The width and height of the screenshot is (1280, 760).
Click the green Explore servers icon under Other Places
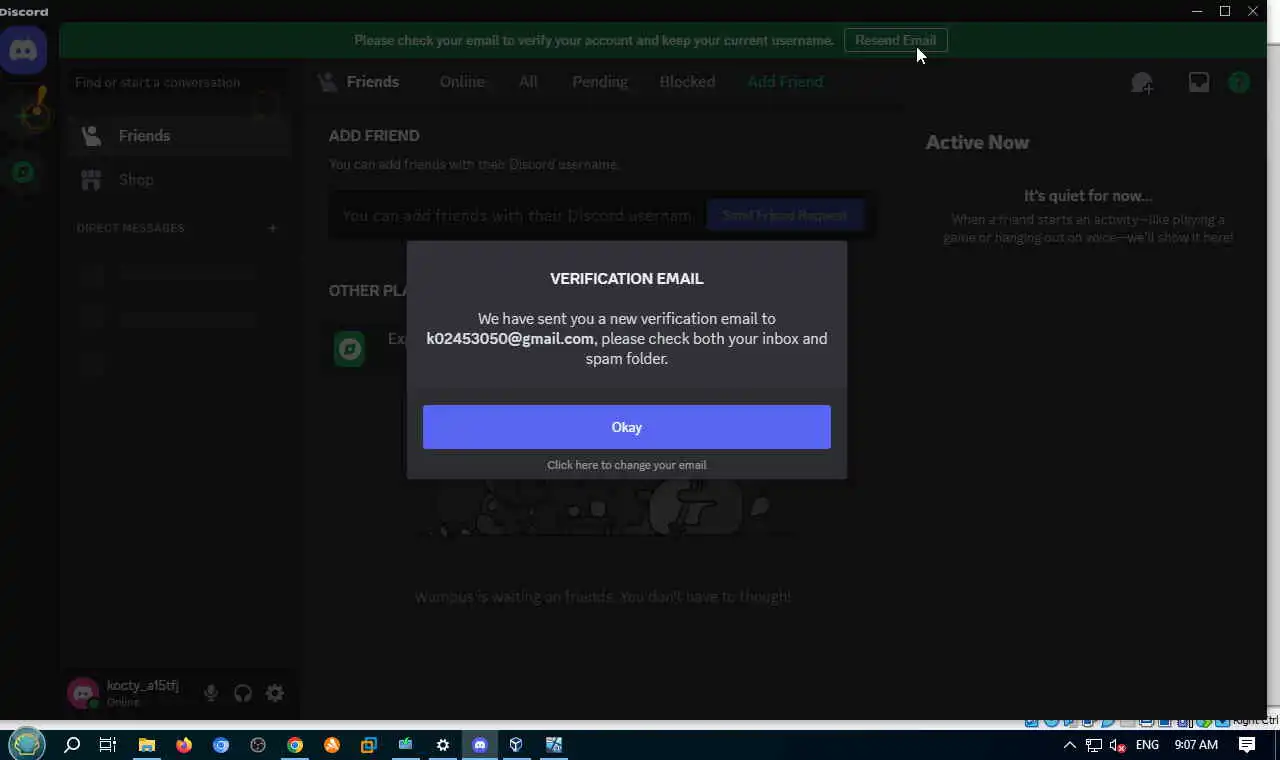pos(349,348)
